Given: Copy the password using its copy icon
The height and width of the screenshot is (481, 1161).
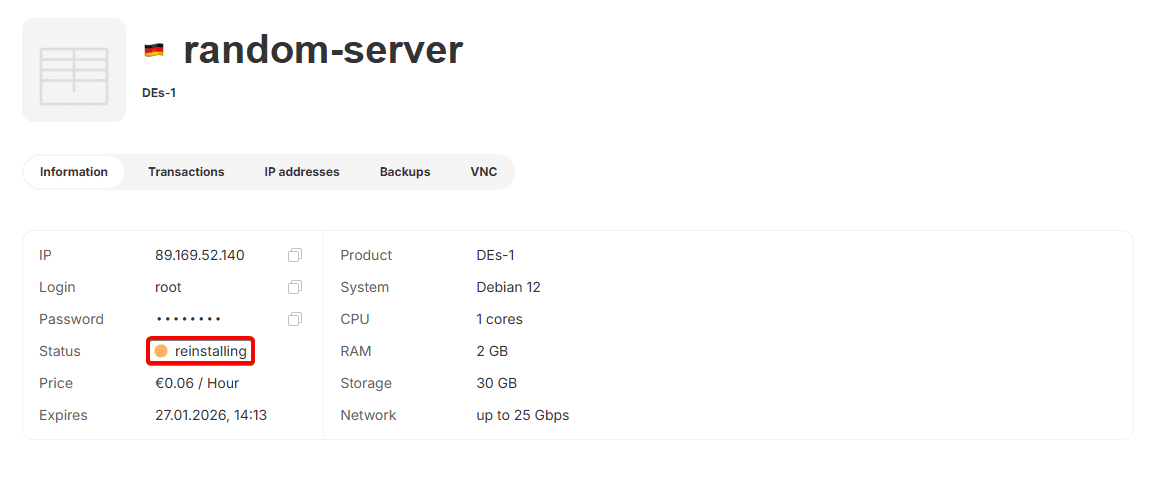Looking at the screenshot, I should click(294, 319).
